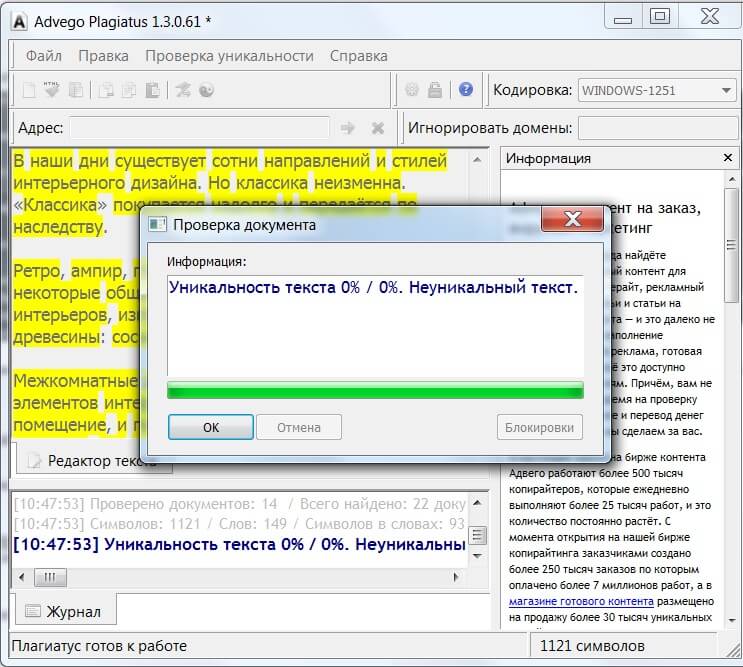Click highlighted word 'интерьерного' in the editor
This screenshot has width=743, height=667.
tap(69, 183)
